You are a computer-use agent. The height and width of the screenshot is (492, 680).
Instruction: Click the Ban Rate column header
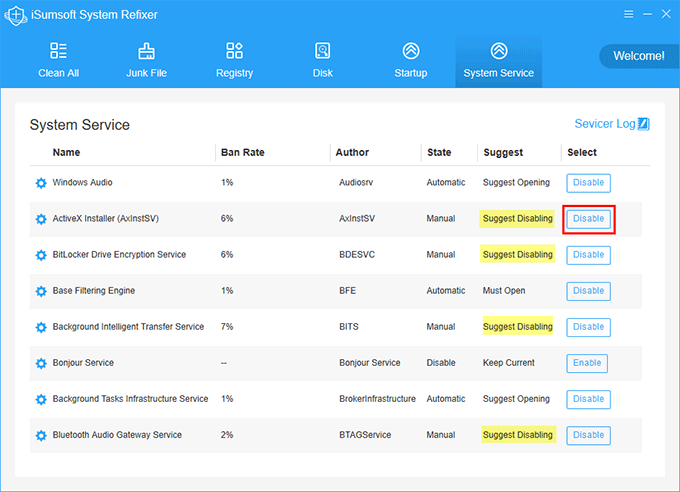(x=242, y=152)
